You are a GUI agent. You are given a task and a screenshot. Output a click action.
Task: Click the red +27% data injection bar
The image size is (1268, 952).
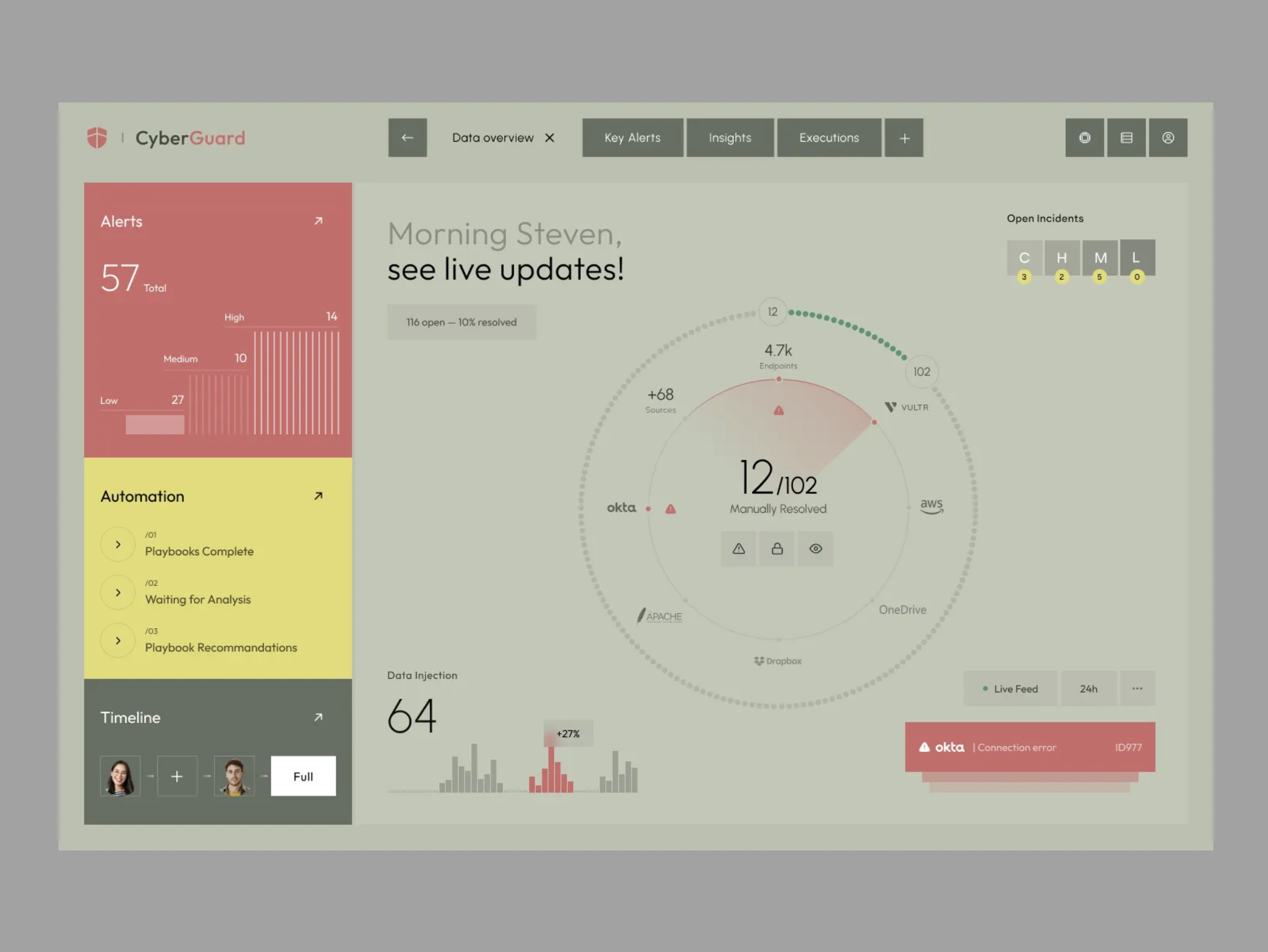551,770
